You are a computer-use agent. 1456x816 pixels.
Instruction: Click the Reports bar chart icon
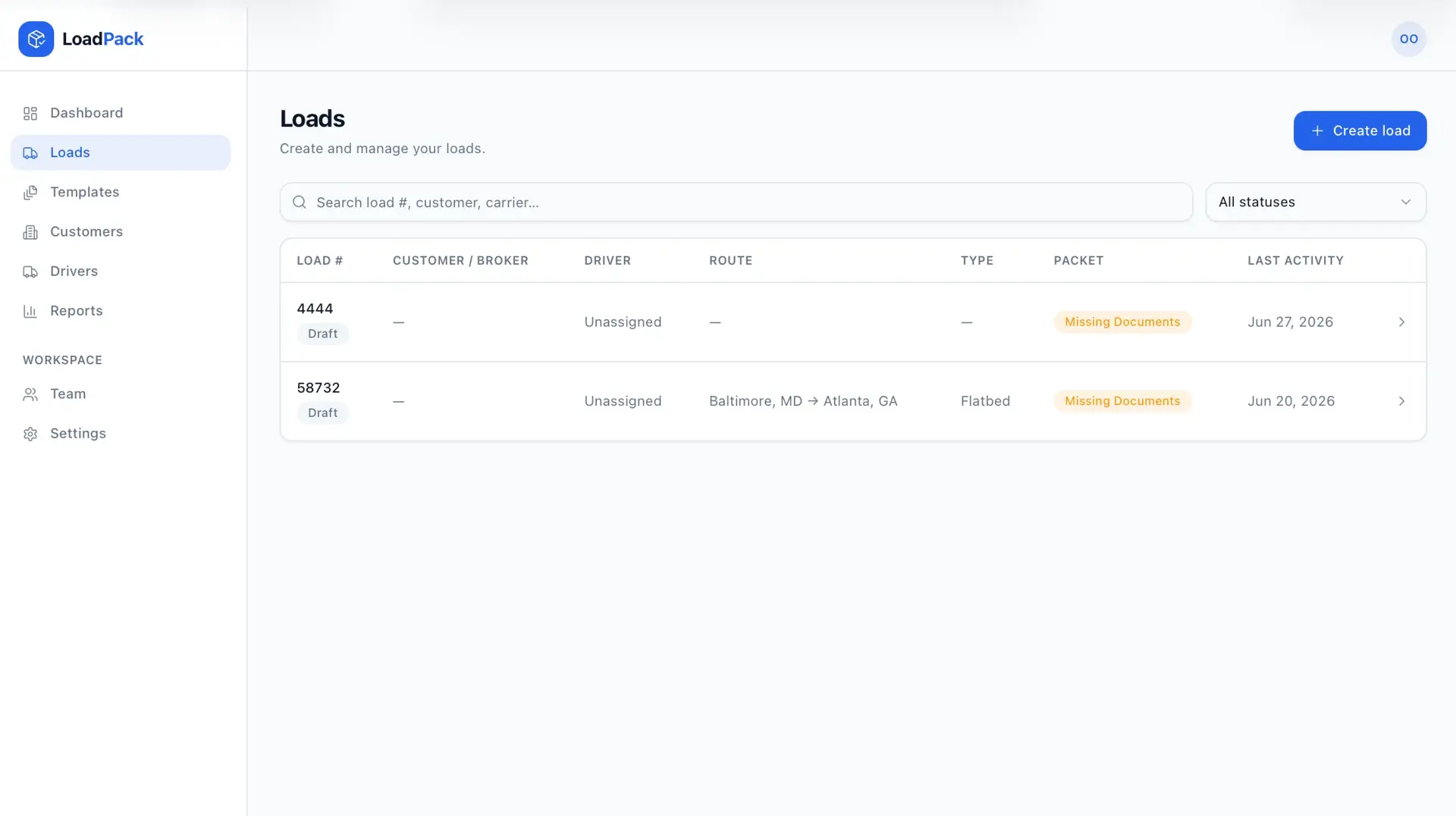(30, 311)
